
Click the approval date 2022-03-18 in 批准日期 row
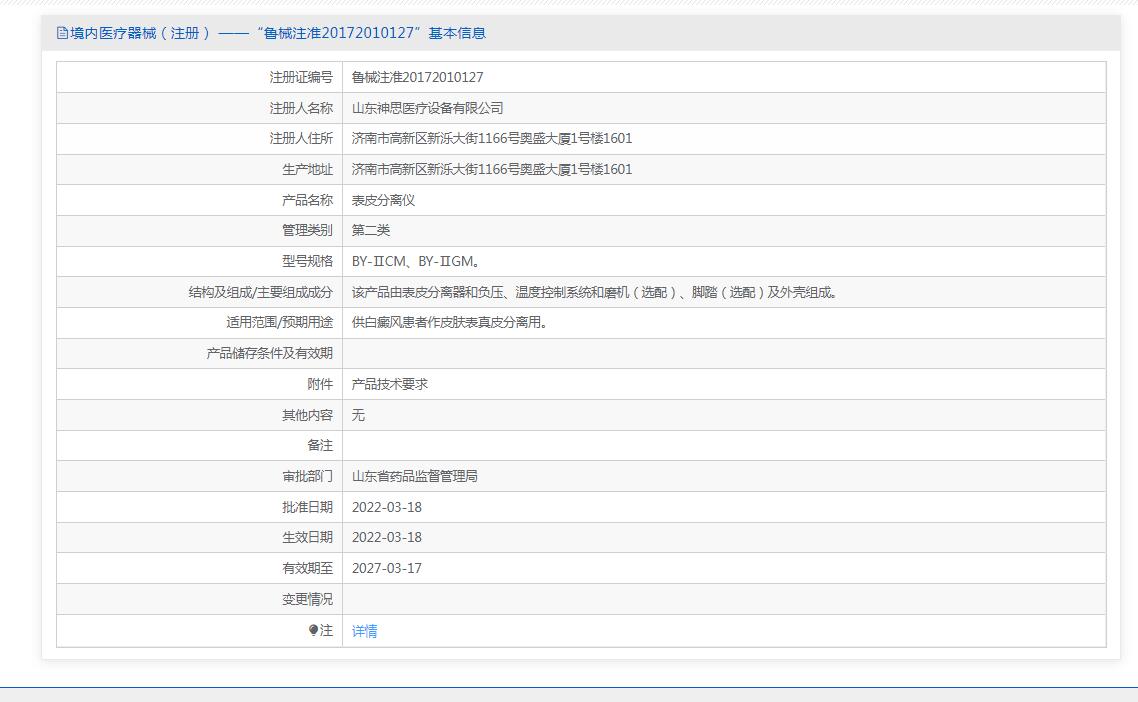tap(387, 507)
